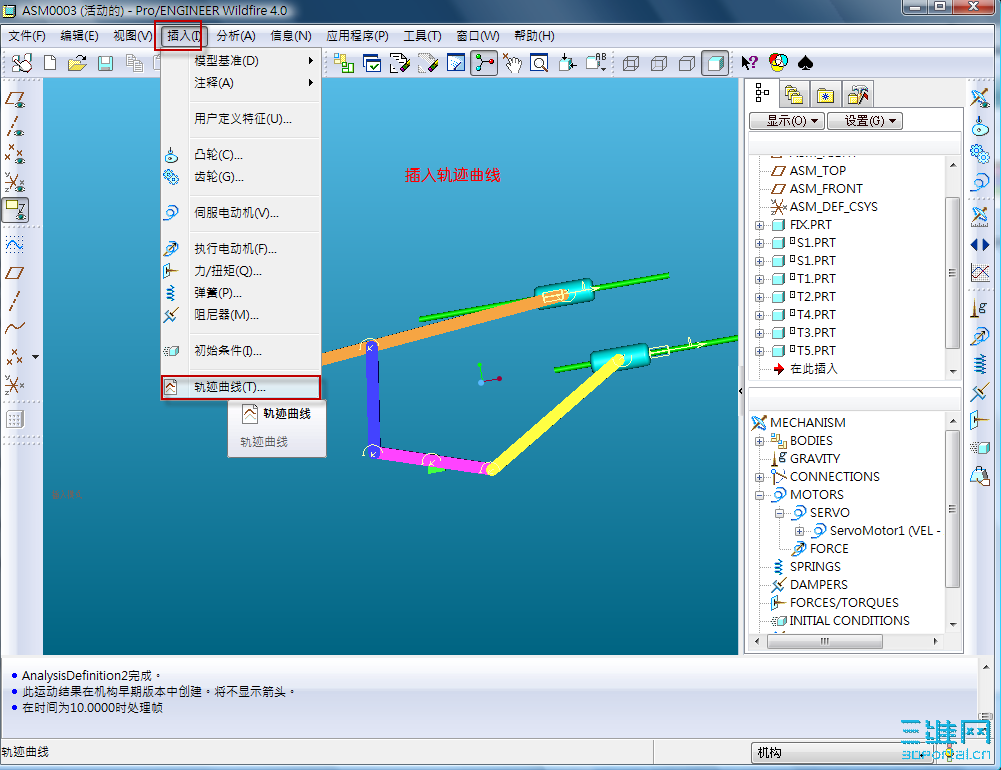Image resolution: width=1001 pixels, height=770 pixels.
Task: Open the 分析(A) menu
Action: tap(236, 36)
